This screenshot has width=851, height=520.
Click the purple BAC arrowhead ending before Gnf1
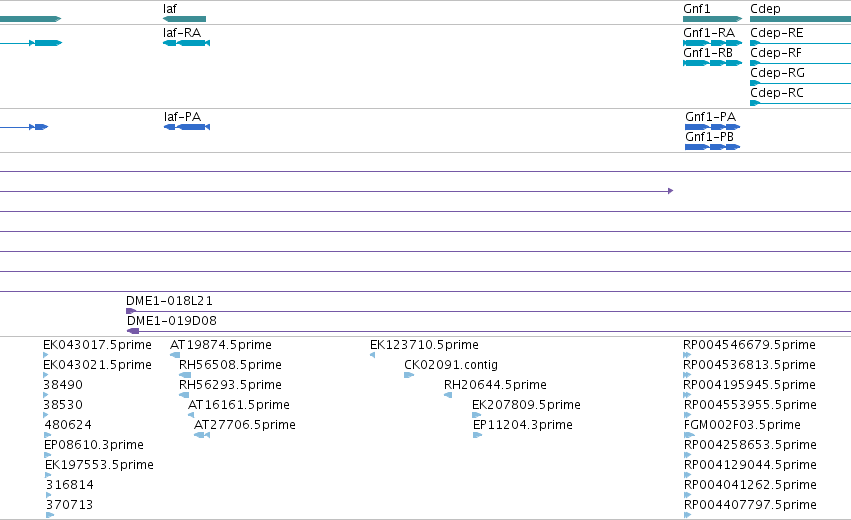coord(671,191)
